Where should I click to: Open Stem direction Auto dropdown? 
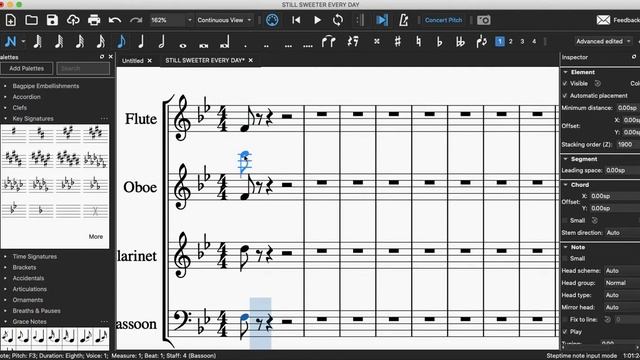(622, 233)
